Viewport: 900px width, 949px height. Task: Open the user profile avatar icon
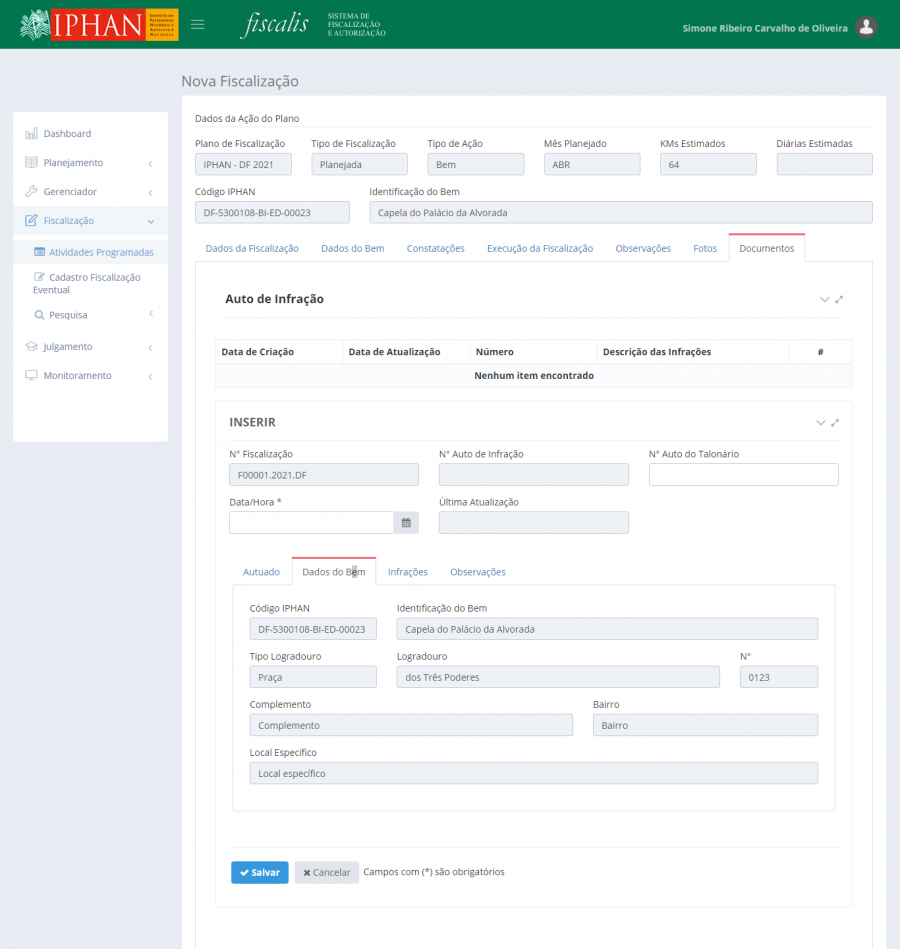(x=866, y=27)
